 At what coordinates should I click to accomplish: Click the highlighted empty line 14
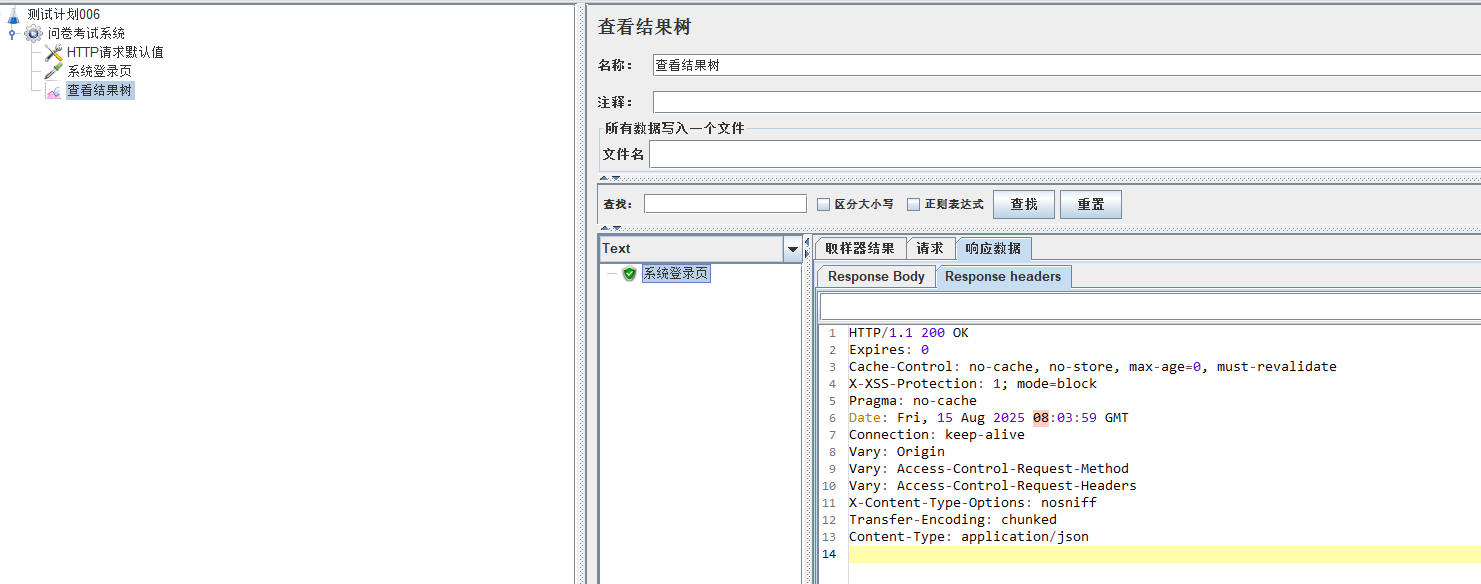(1164, 553)
